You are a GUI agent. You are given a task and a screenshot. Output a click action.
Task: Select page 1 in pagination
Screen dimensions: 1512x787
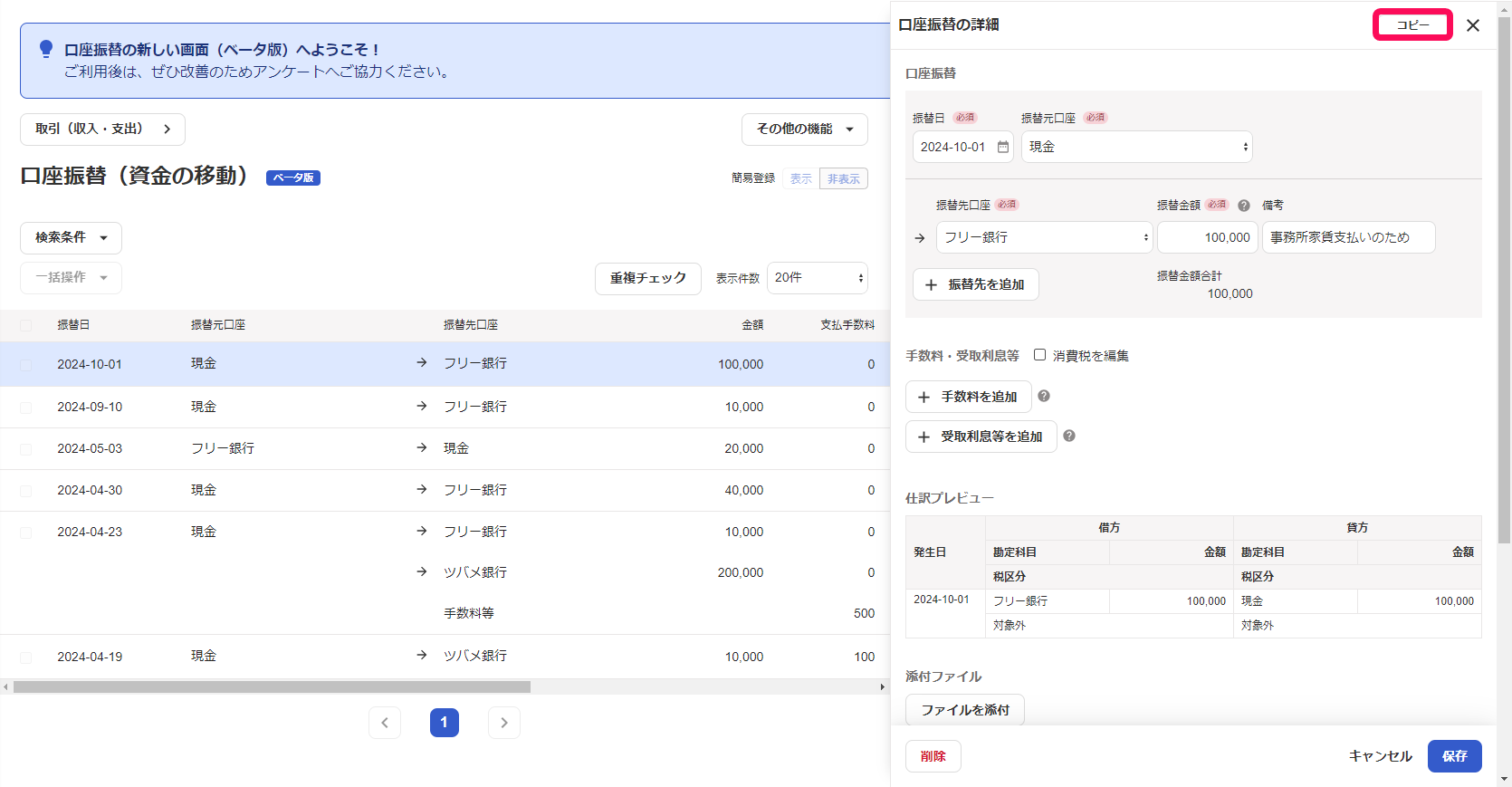(445, 723)
